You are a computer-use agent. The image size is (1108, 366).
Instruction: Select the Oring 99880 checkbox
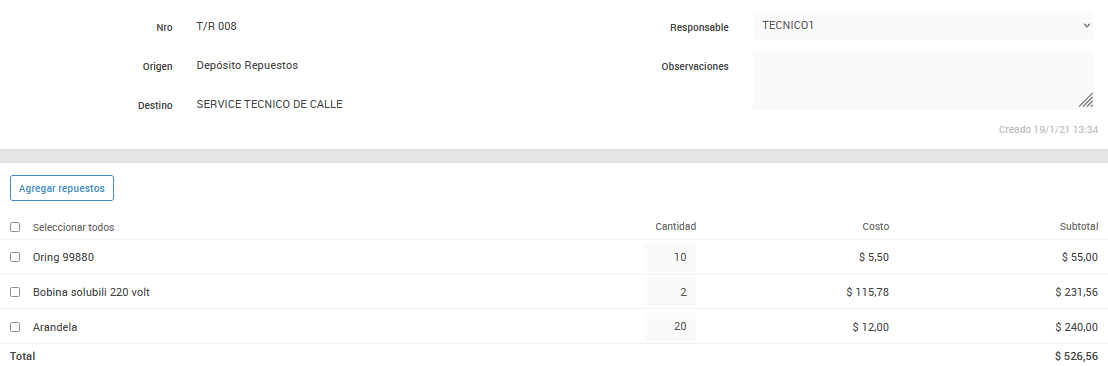15,257
